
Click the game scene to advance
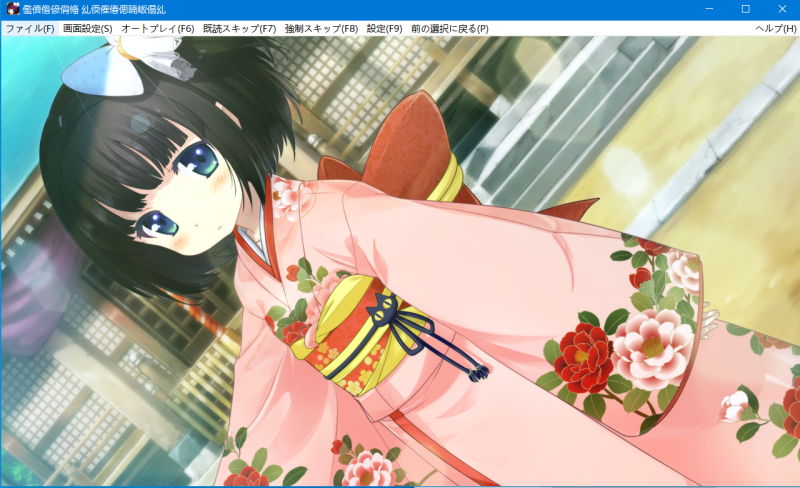tap(400, 261)
